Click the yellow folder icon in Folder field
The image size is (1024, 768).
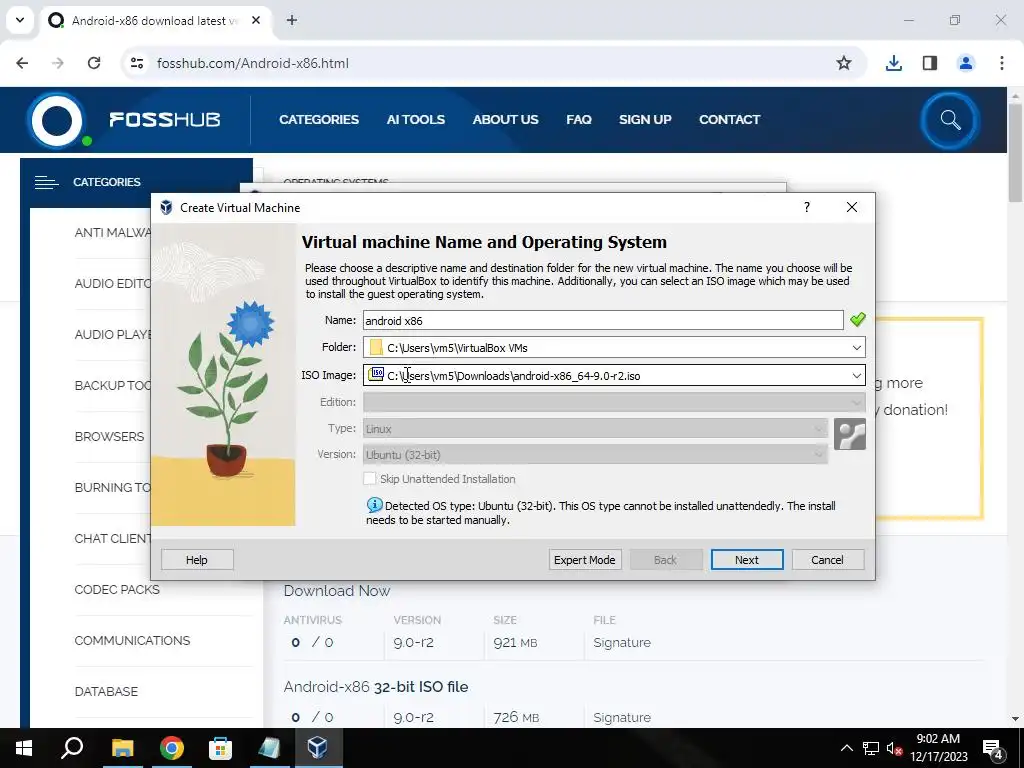coord(376,347)
